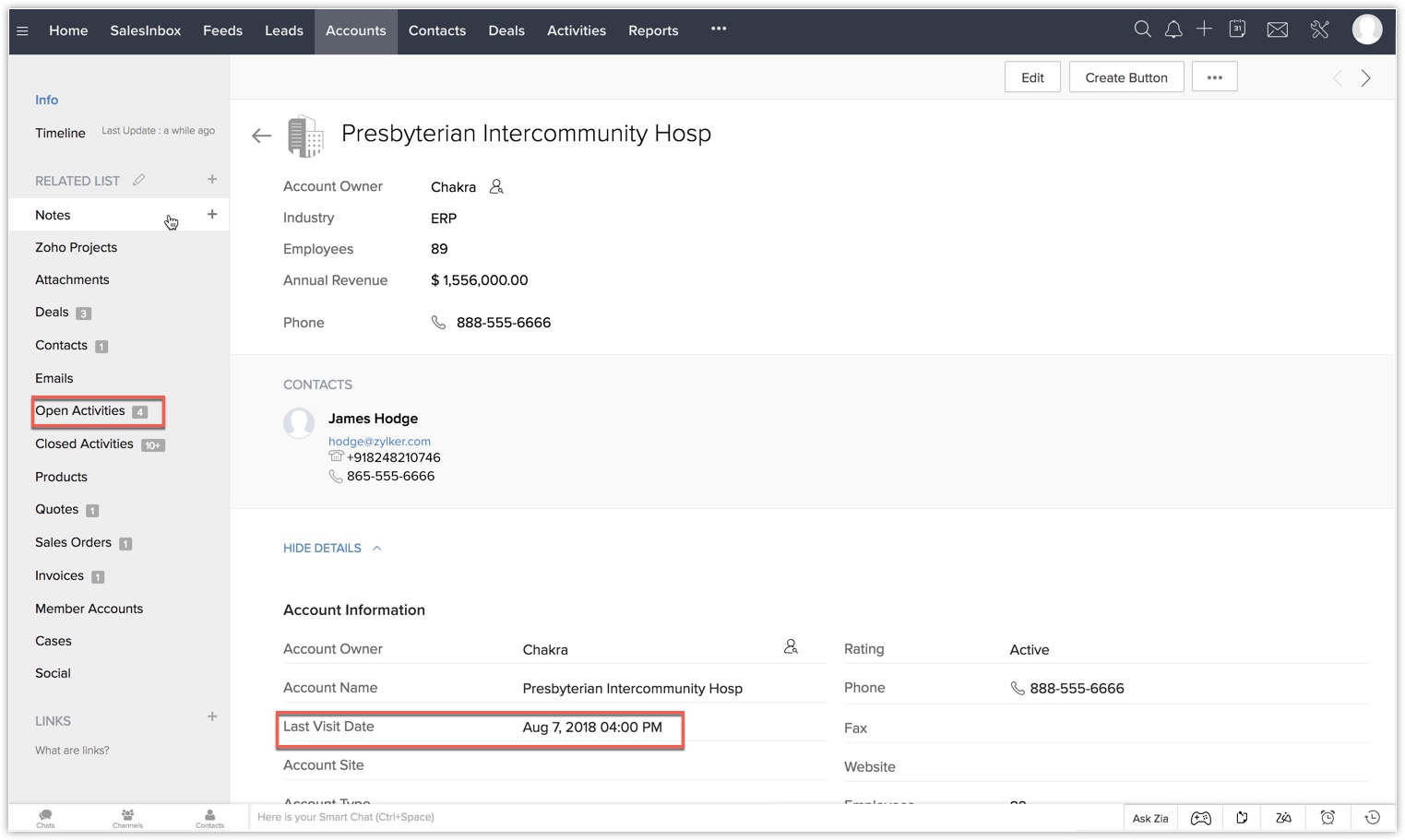Image resolution: width=1405 pixels, height=840 pixels.
Task: Open the recent items history icon
Action: [x=1373, y=818]
